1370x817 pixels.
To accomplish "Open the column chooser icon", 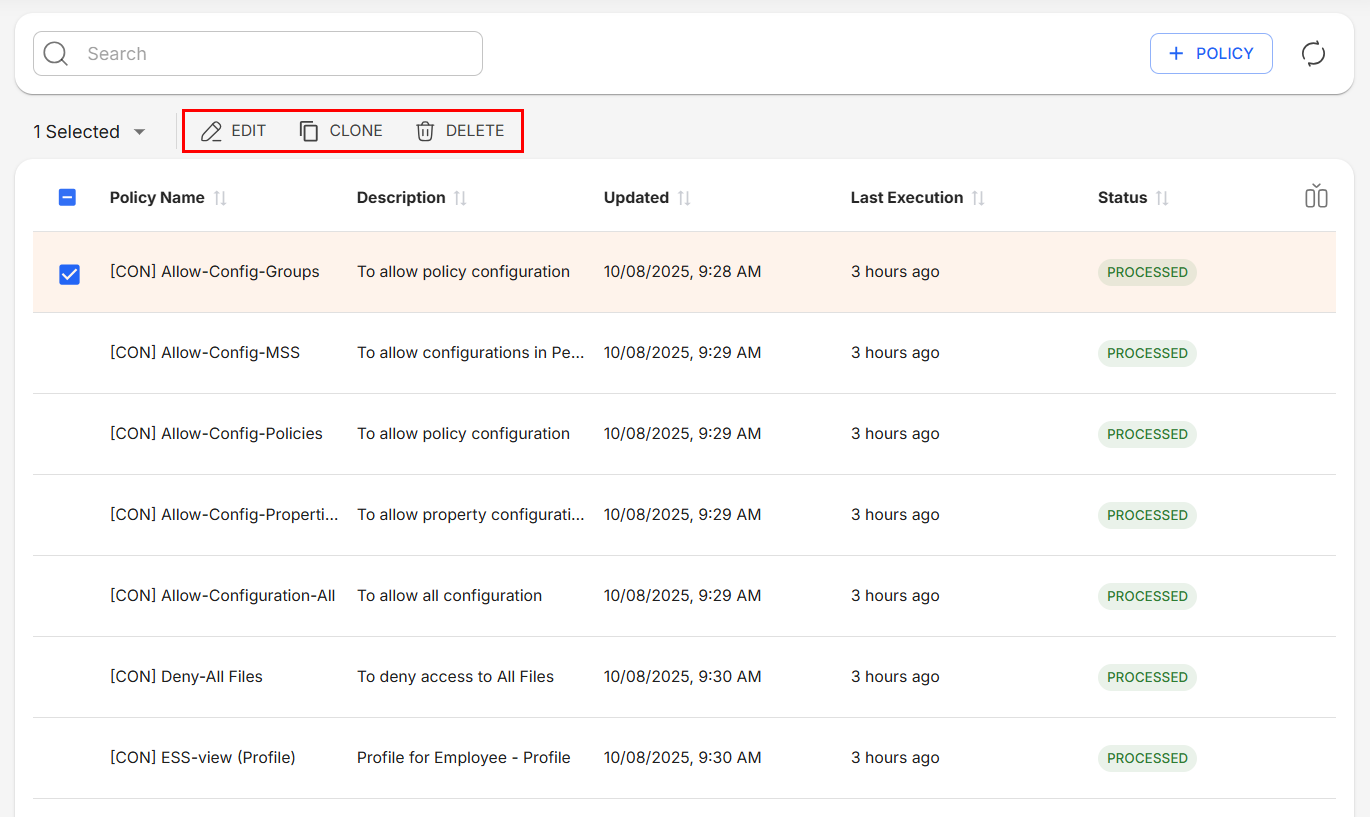I will (x=1316, y=197).
